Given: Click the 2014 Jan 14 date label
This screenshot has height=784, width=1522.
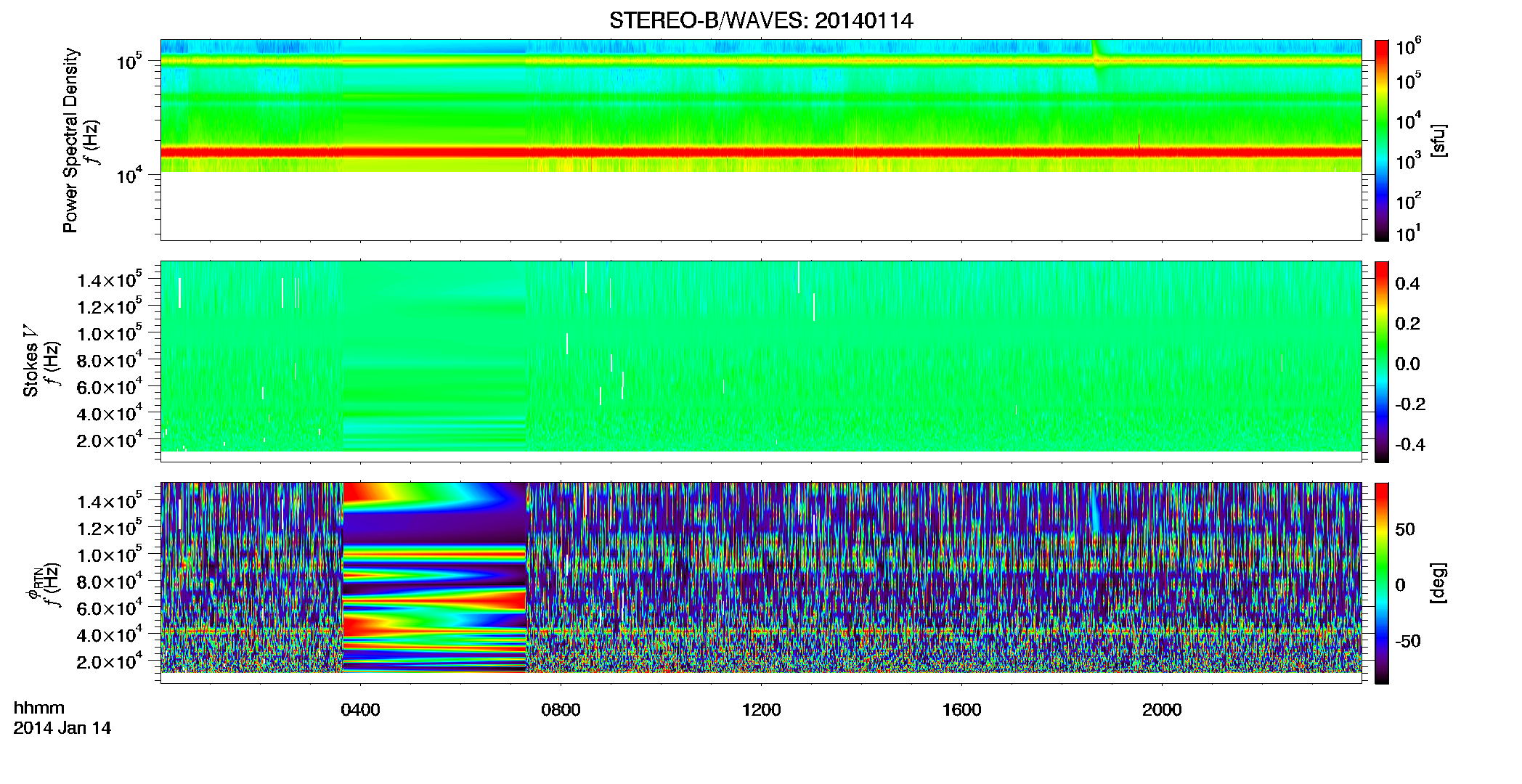Looking at the screenshot, I should (62, 728).
